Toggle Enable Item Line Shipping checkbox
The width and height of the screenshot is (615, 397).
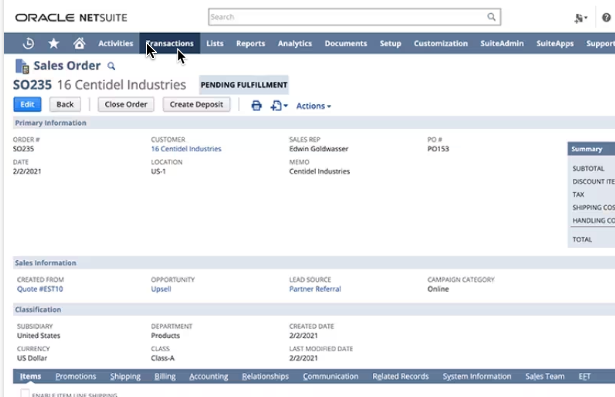(x=25, y=393)
